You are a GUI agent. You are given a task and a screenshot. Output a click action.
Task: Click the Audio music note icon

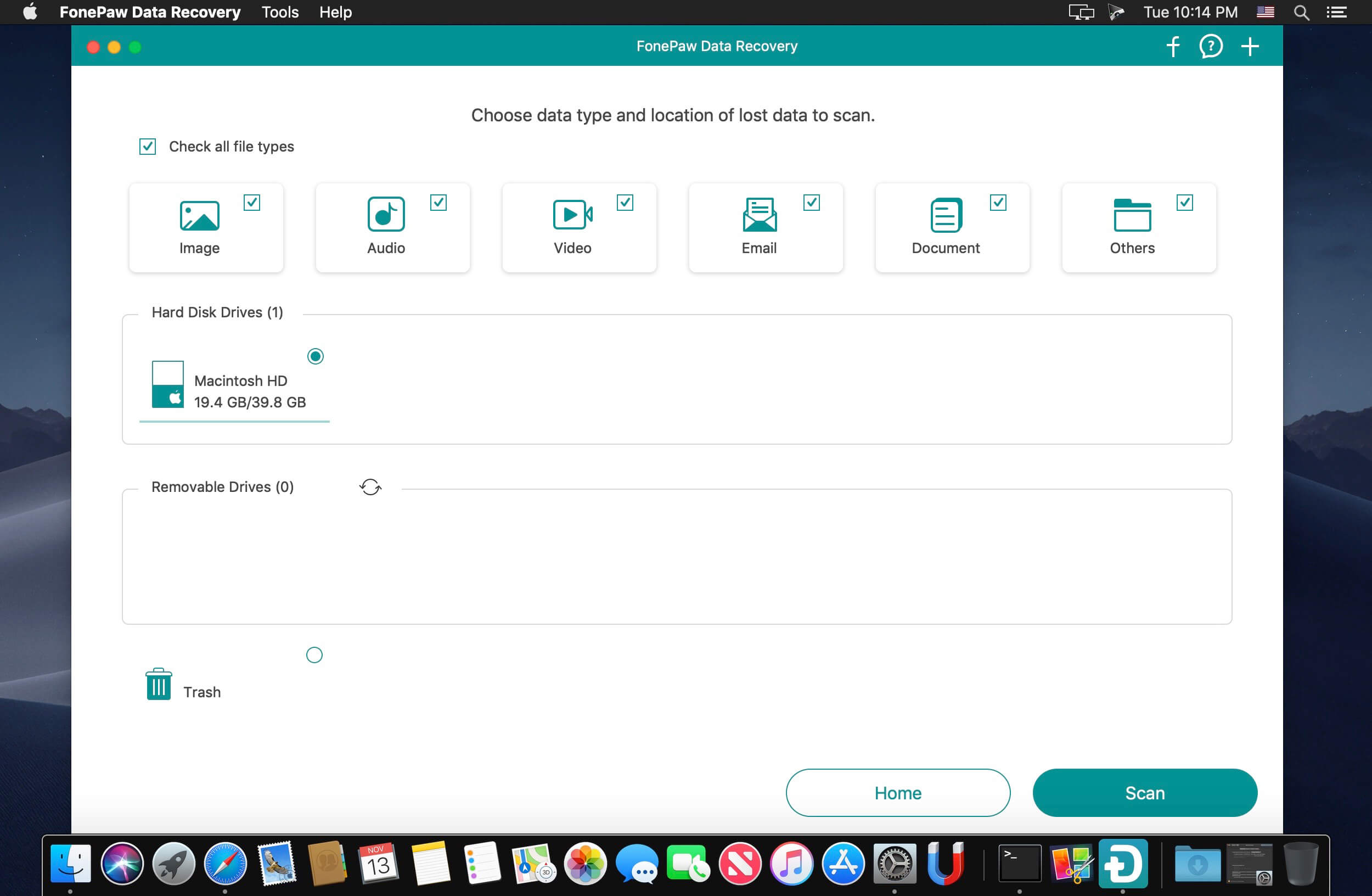(x=386, y=214)
